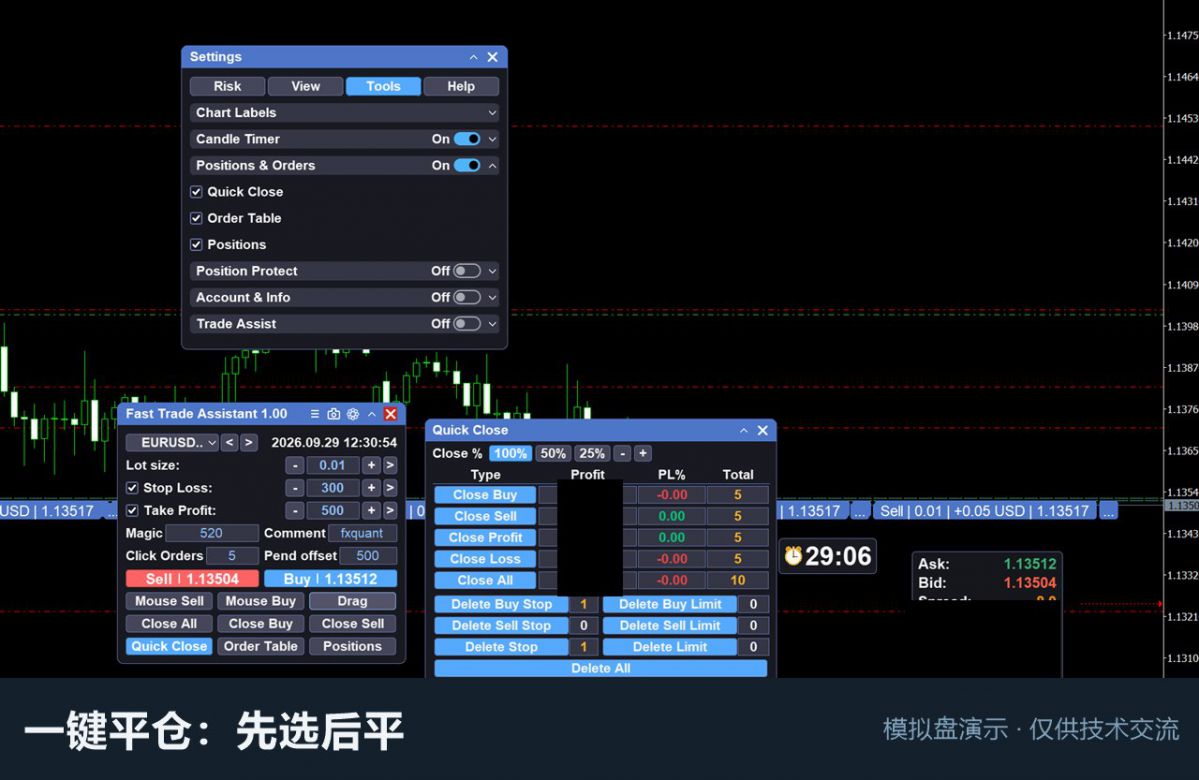Screen dimensions: 1199x780
Task: Click the candle timer alarm clock icon
Action: coord(793,556)
